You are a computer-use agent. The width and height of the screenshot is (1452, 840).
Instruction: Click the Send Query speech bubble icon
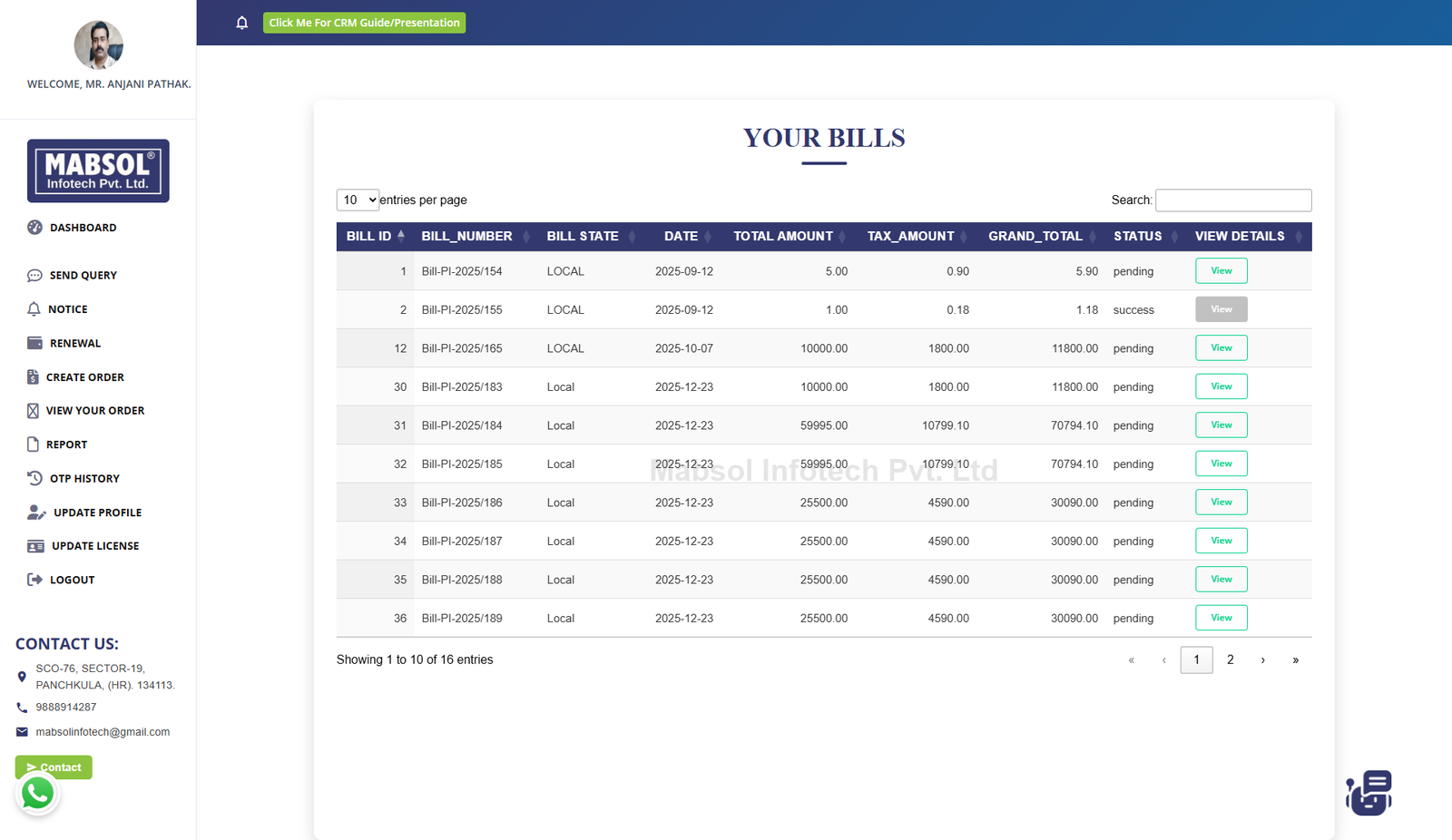pos(34,276)
